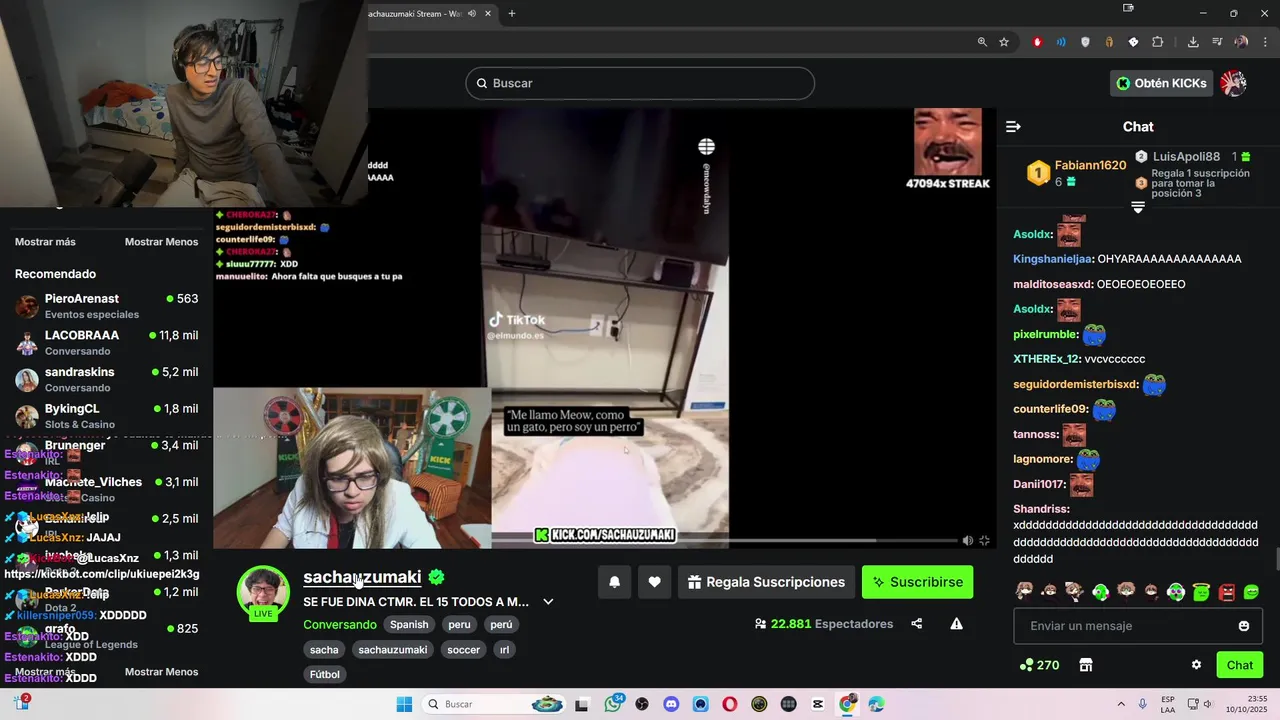The width and height of the screenshot is (1280, 720).
Task: Toggle follow heart for sachauzumaki
Action: click(x=654, y=582)
